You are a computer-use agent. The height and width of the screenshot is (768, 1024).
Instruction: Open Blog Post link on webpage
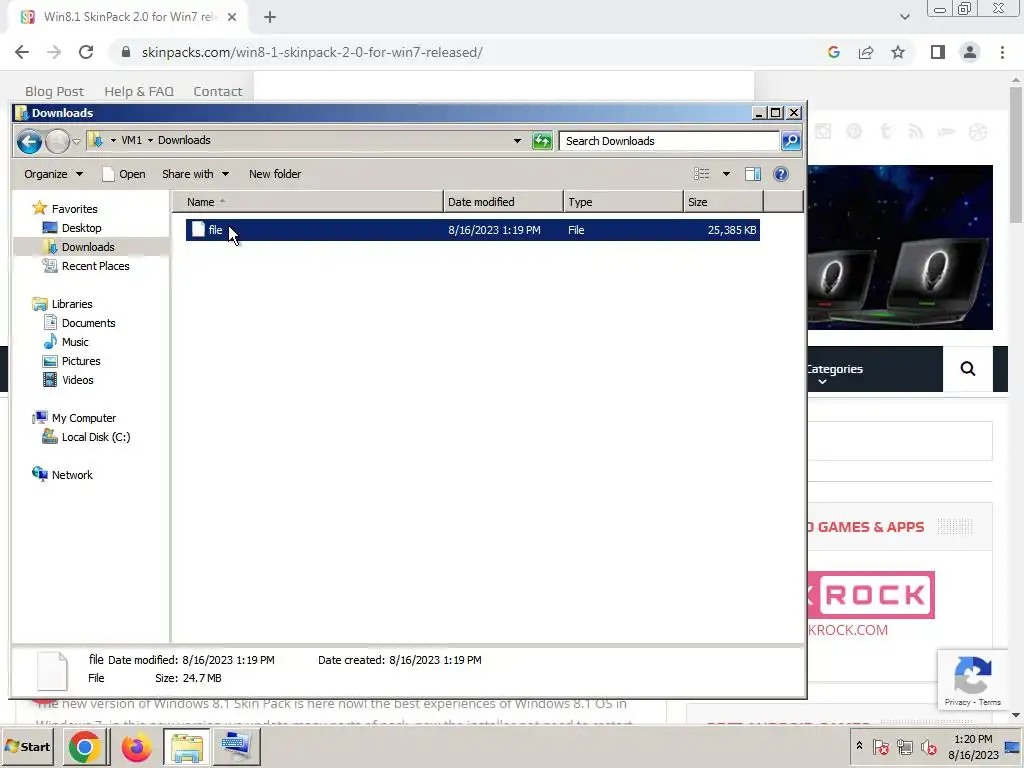tap(54, 91)
